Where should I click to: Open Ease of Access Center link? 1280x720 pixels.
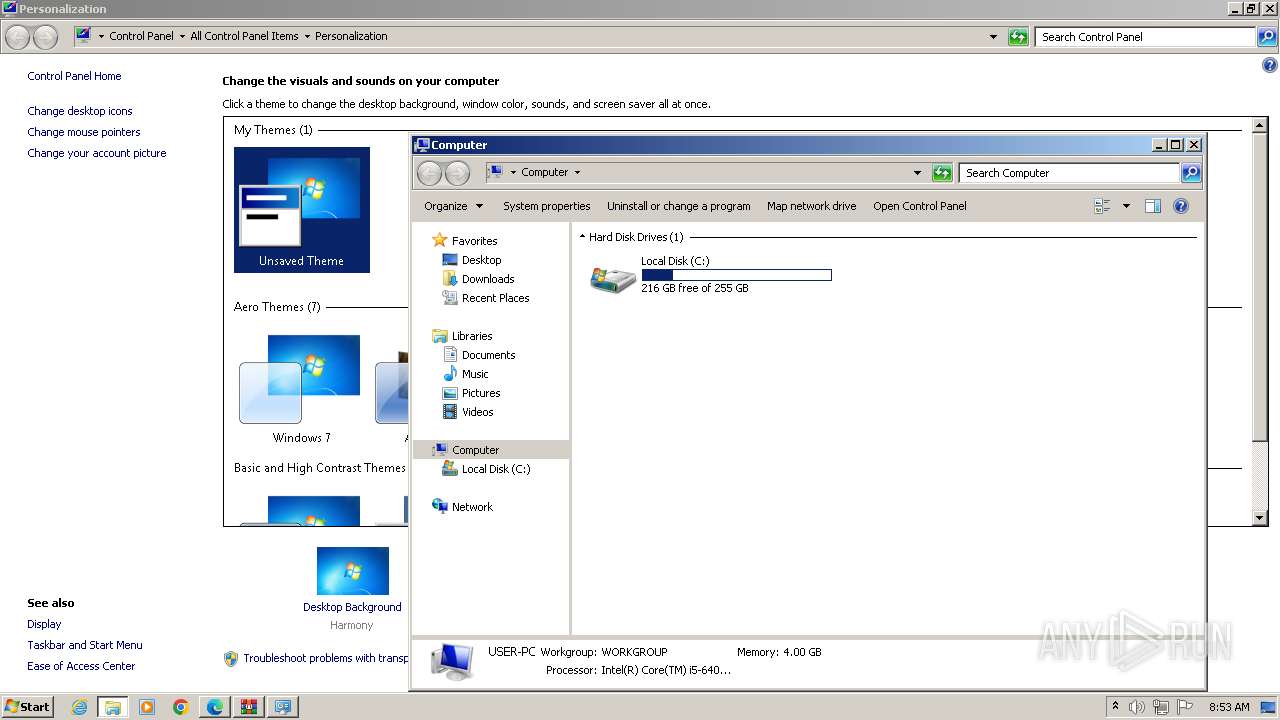coord(81,666)
